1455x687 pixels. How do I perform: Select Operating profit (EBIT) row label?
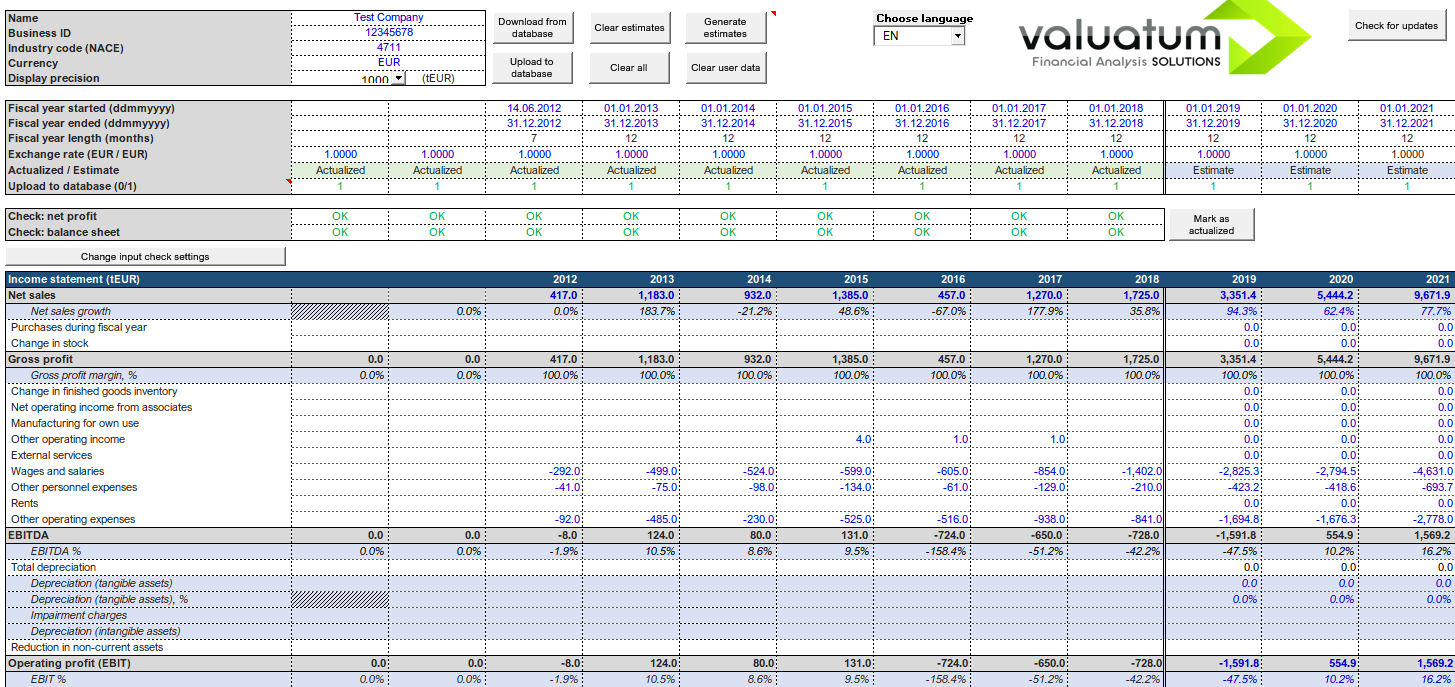click(x=67, y=664)
